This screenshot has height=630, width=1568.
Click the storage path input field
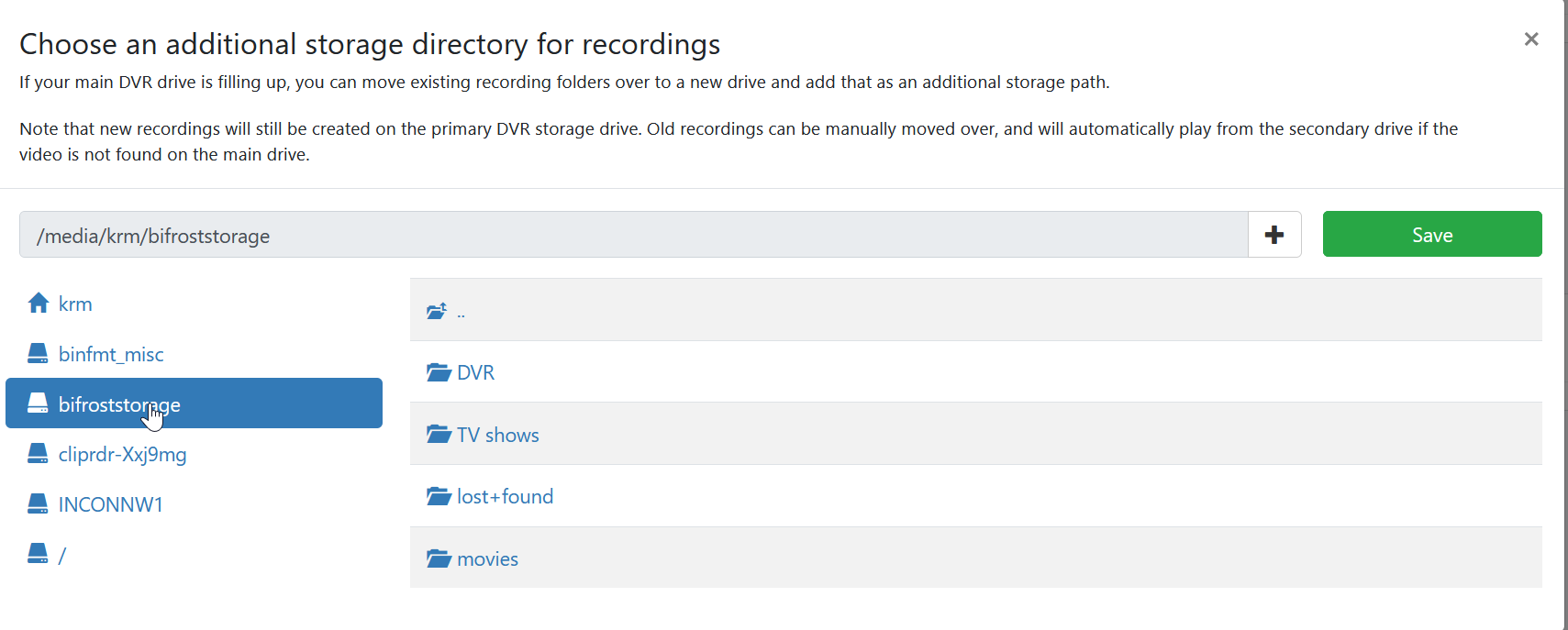click(x=633, y=236)
